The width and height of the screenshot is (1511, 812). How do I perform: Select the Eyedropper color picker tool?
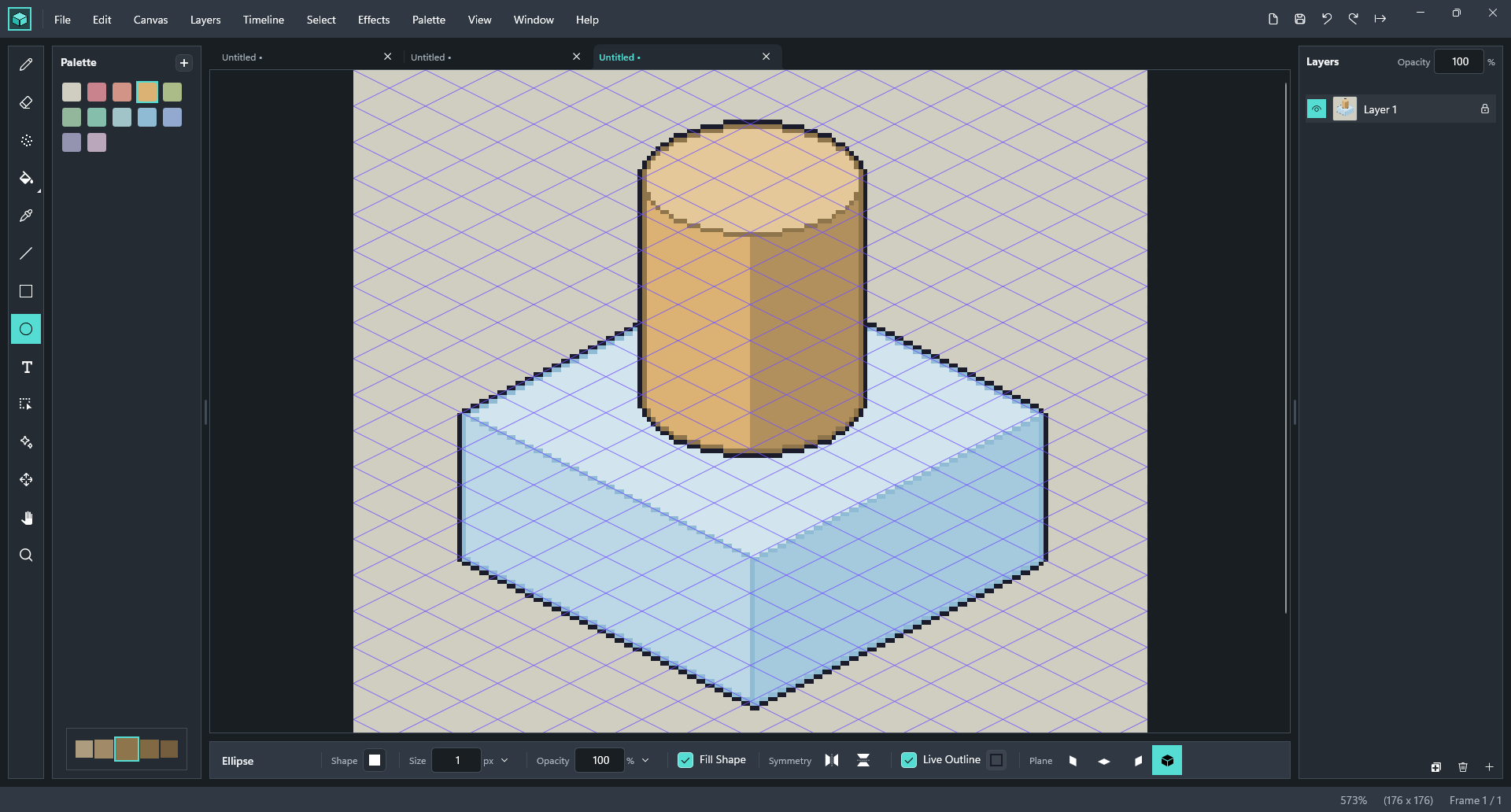26,216
